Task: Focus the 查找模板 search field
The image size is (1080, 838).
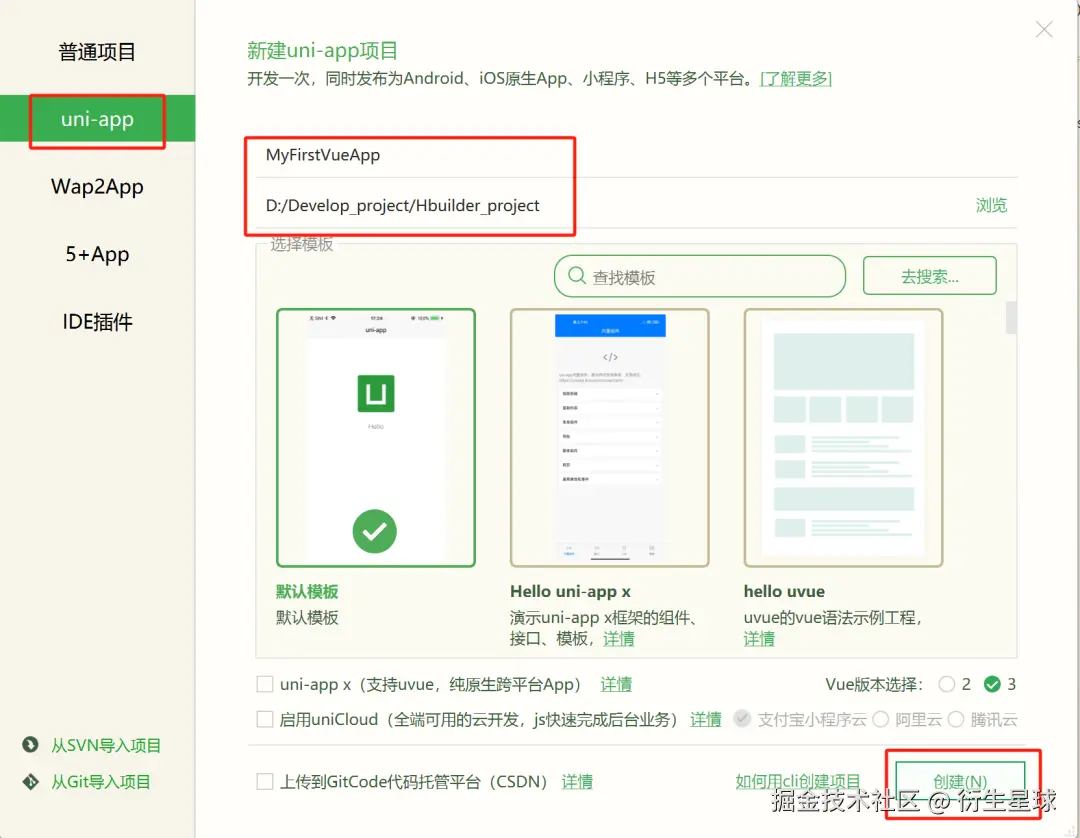Action: click(700, 277)
